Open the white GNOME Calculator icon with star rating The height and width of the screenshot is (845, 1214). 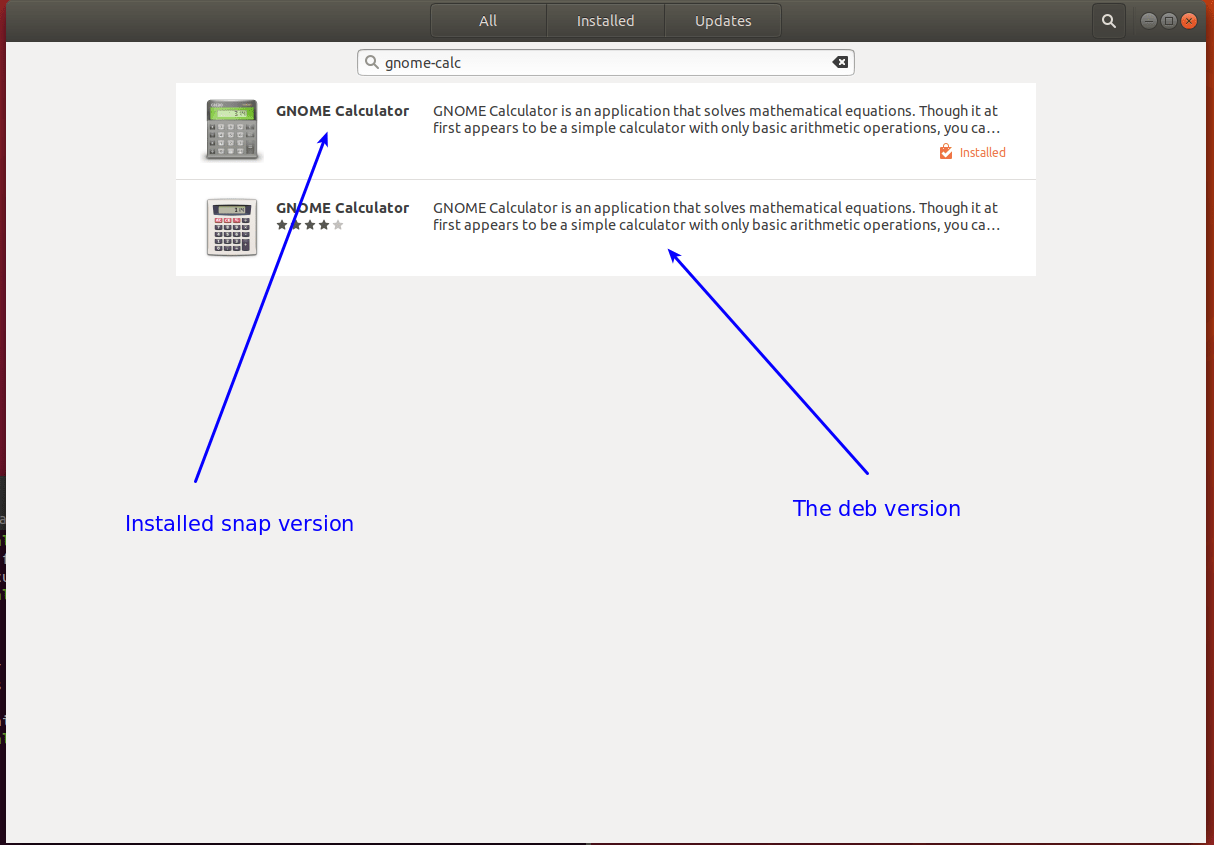coord(232,227)
